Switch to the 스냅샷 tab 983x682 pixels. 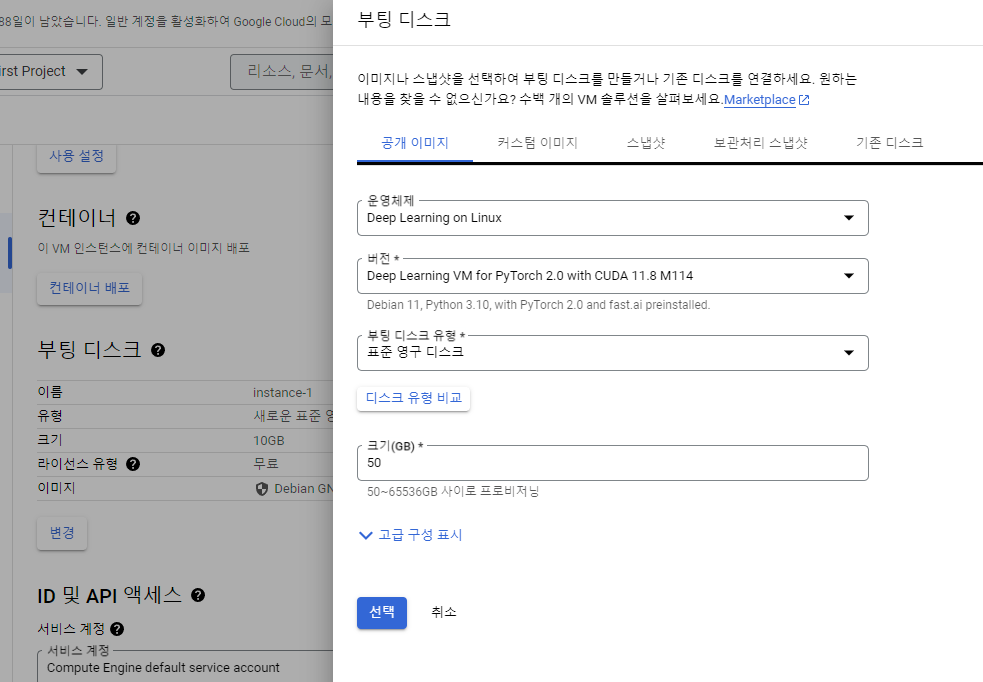pos(646,143)
